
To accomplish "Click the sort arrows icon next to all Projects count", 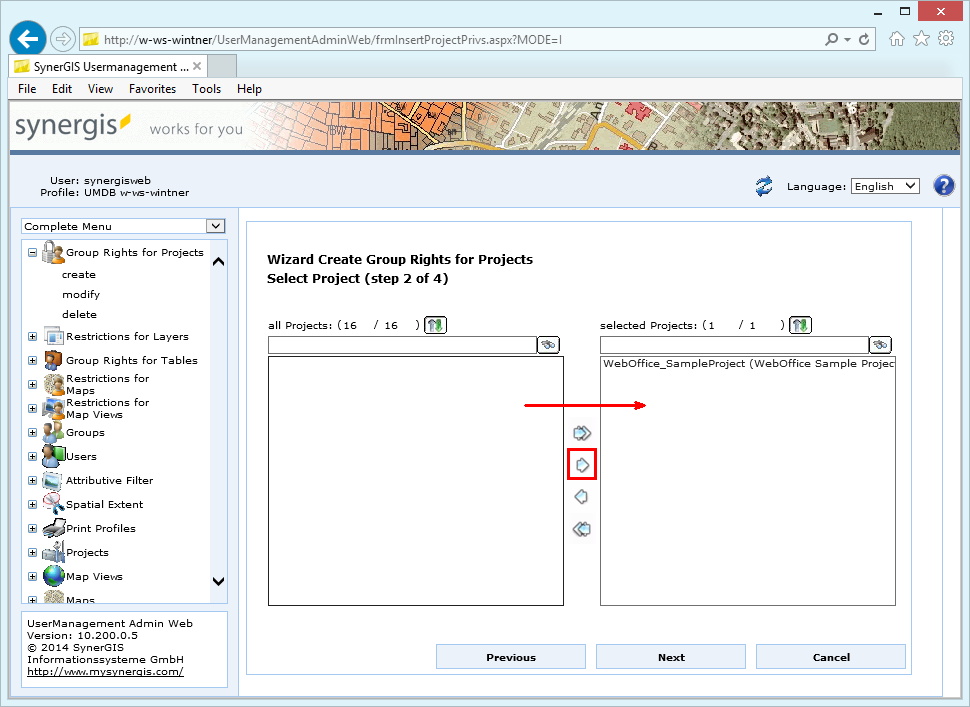I will click(x=436, y=324).
